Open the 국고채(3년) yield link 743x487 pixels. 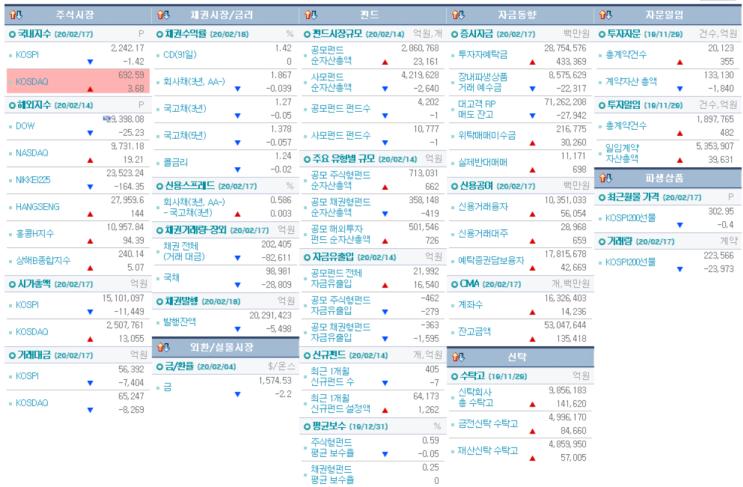pos(184,109)
